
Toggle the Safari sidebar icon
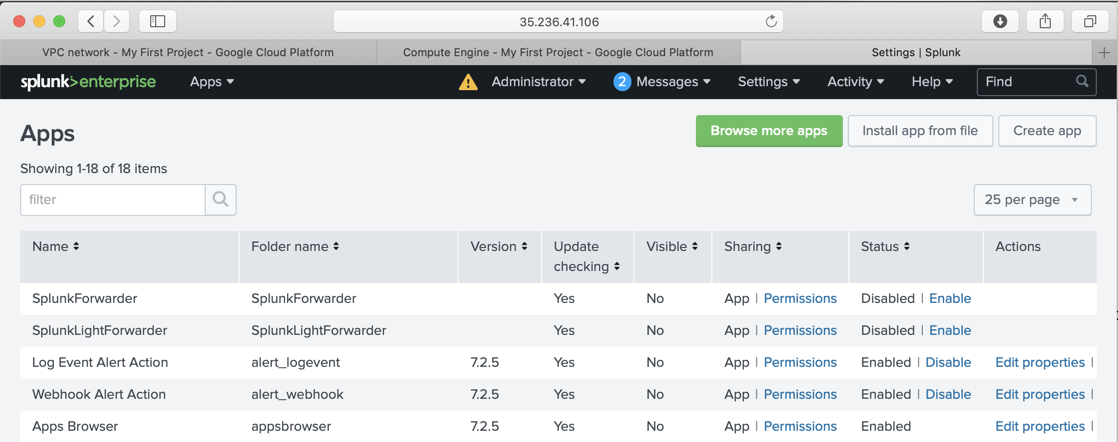(x=158, y=21)
